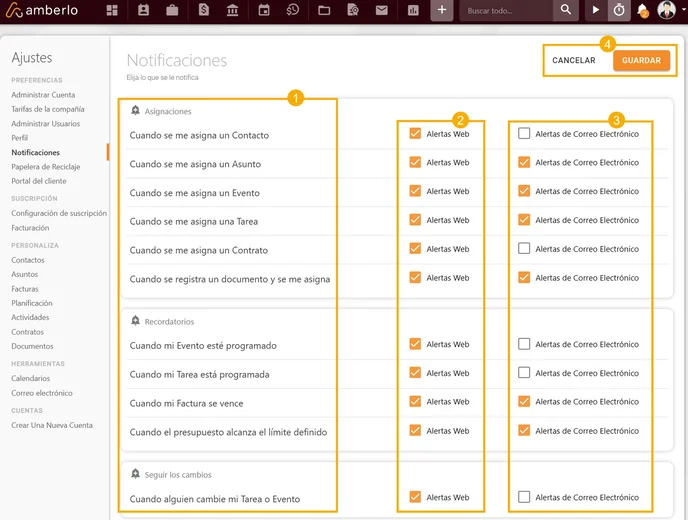The width and height of the screenshot is (688, 520).
Task: Start the timer play button
Action: (x=595, y=10)
